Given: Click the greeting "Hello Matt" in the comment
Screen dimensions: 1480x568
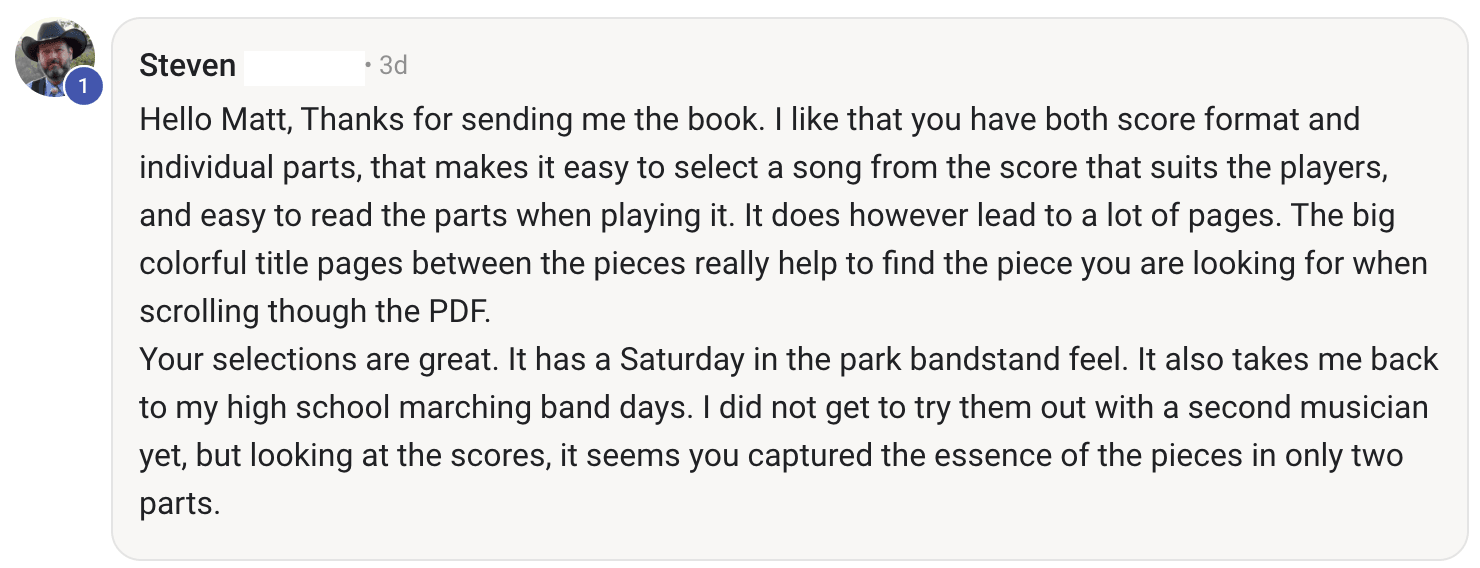Looking at the screenshot, I should pos(214,120).
